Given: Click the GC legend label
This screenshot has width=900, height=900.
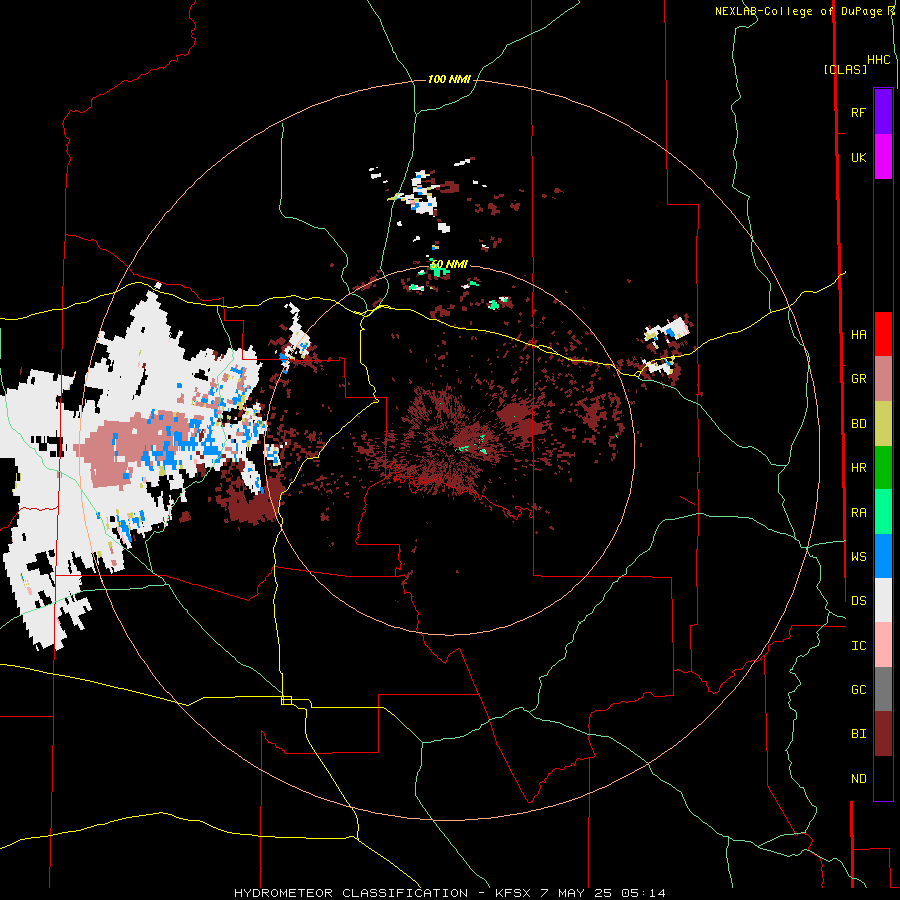Looking at the screenshot, I should coord(858,689).
